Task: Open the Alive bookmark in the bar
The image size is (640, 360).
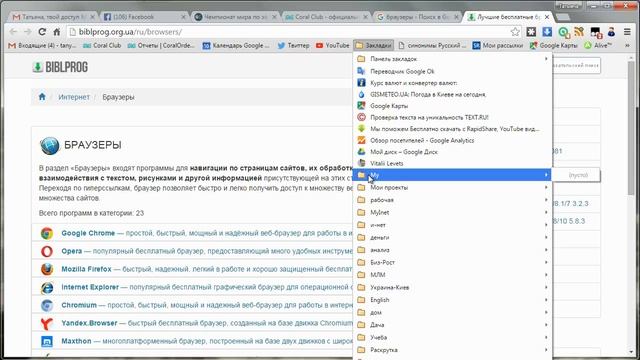Action: pyautogui.click(x=598, y=45)
